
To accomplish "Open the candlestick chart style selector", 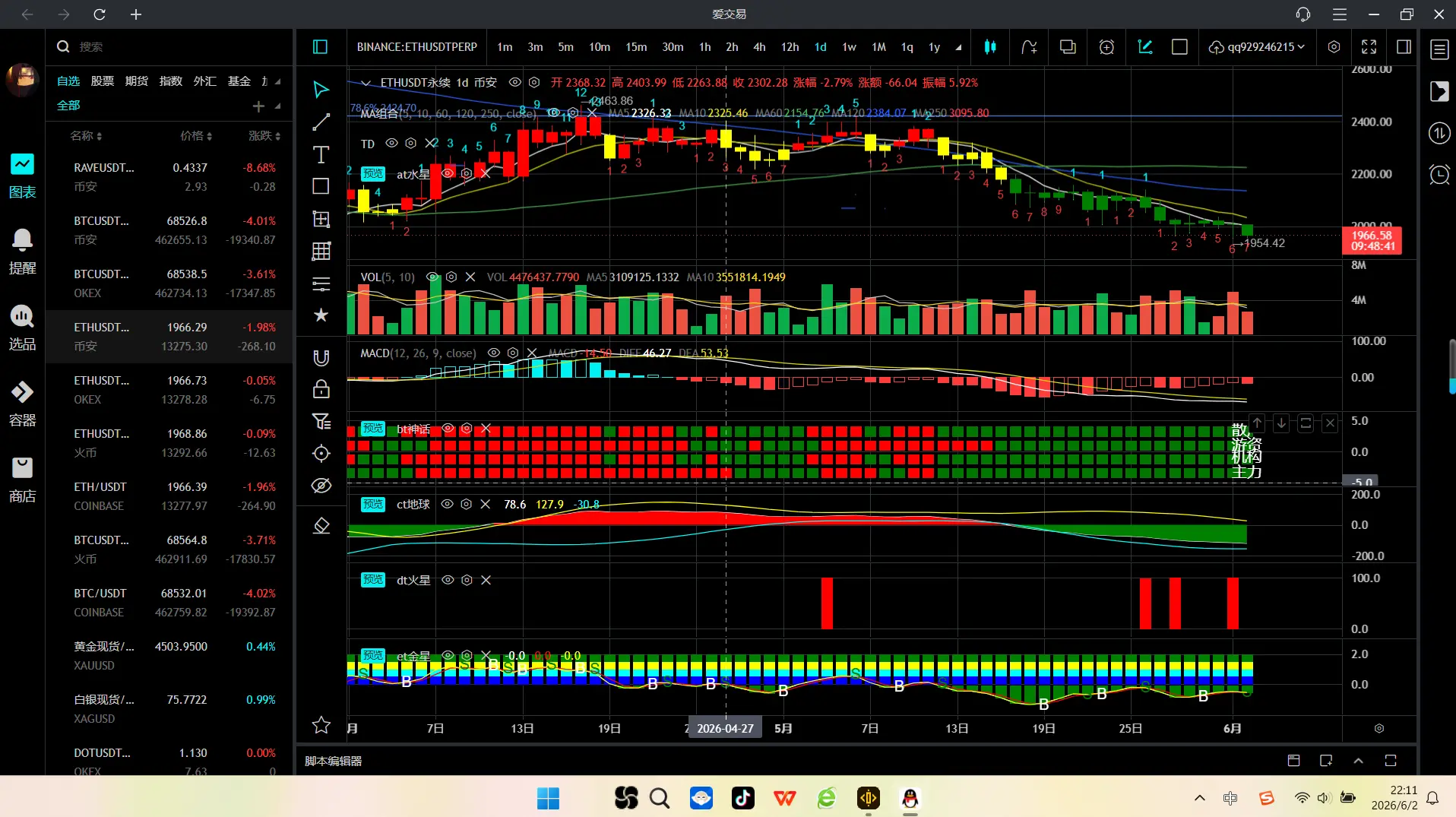I will pyautogui.click(x=990, y=47).
